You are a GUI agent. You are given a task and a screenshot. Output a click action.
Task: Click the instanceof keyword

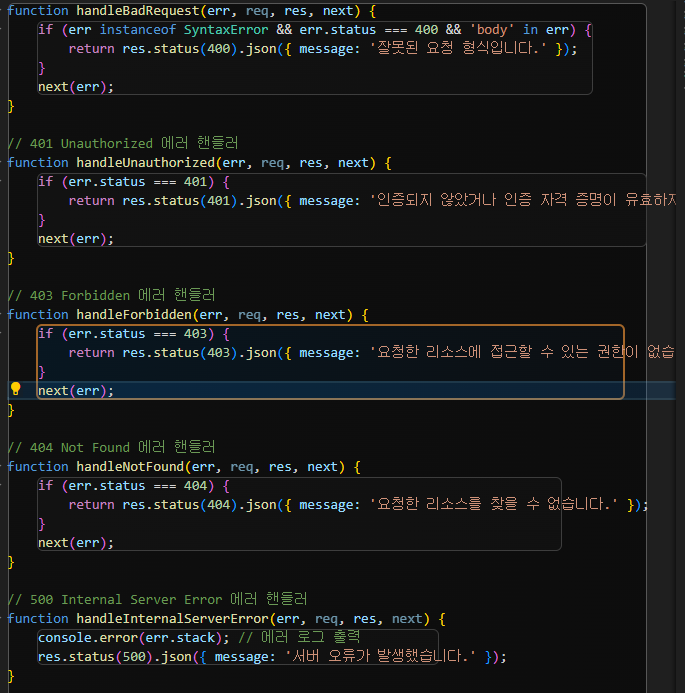tap(137, 30)
